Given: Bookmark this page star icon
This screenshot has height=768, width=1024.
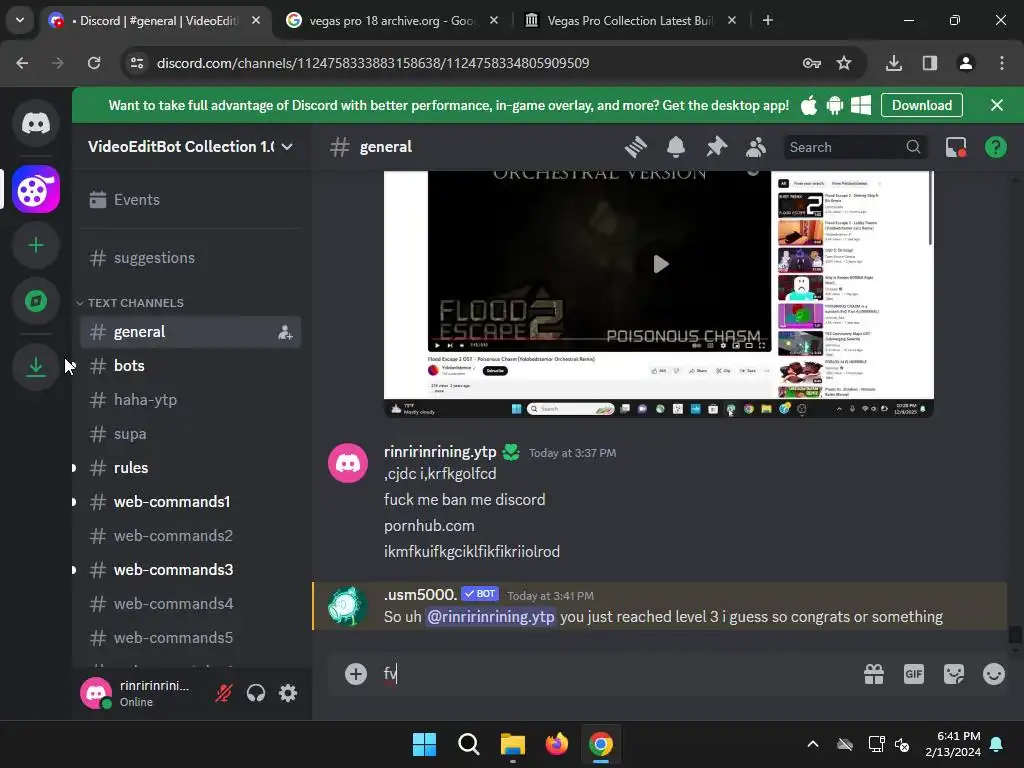Looking at the screenshot, I should [x=844, y=63].
